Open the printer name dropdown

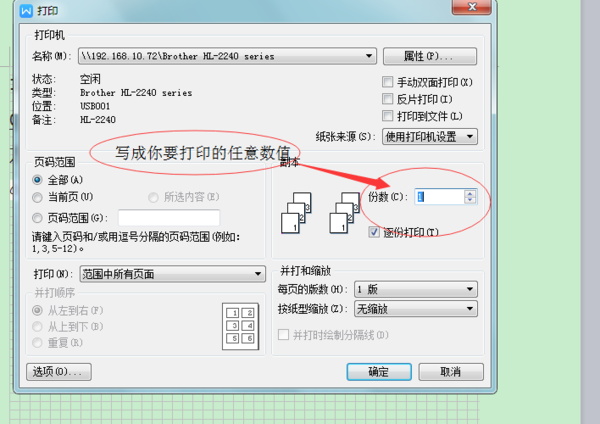pos(227,56)
